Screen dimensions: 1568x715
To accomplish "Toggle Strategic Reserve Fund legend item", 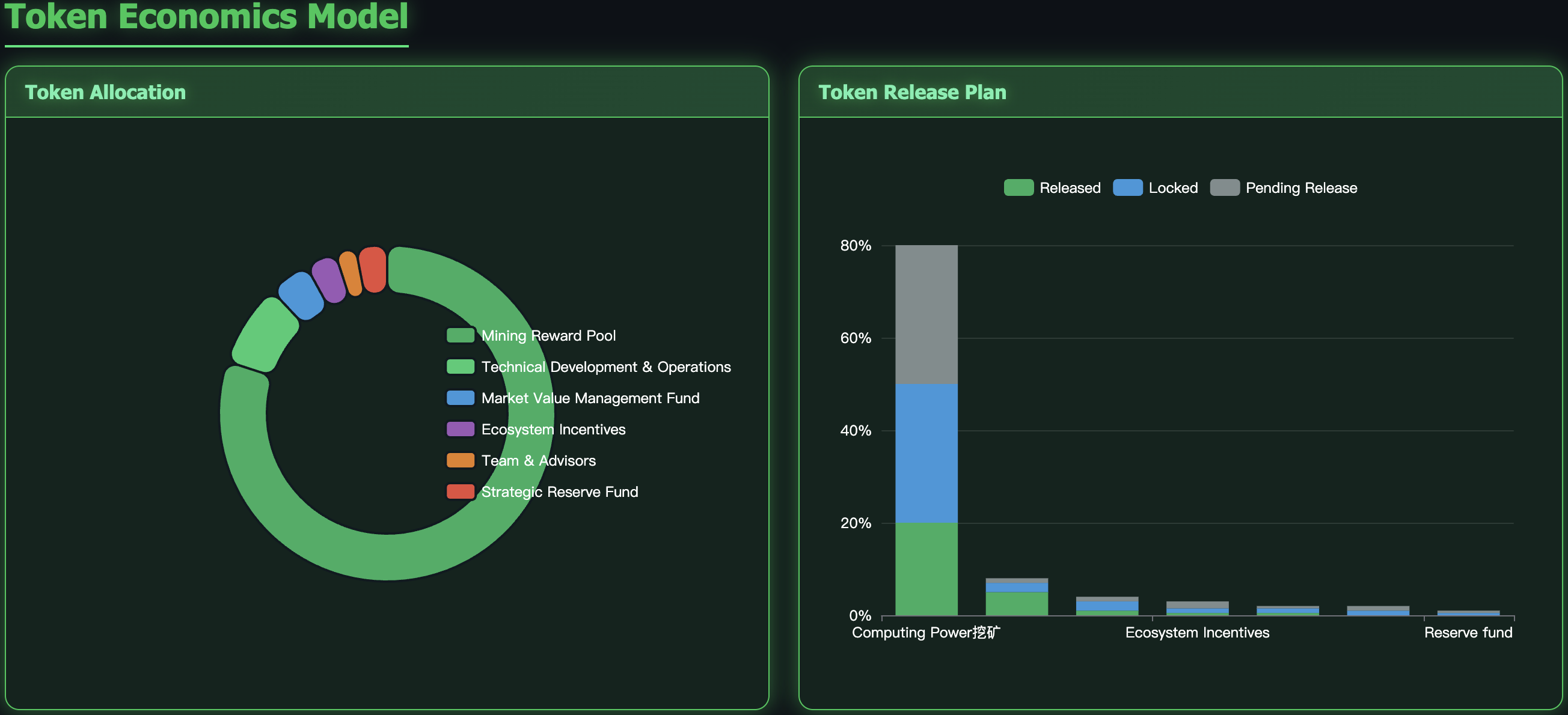I will pos(559,491).
